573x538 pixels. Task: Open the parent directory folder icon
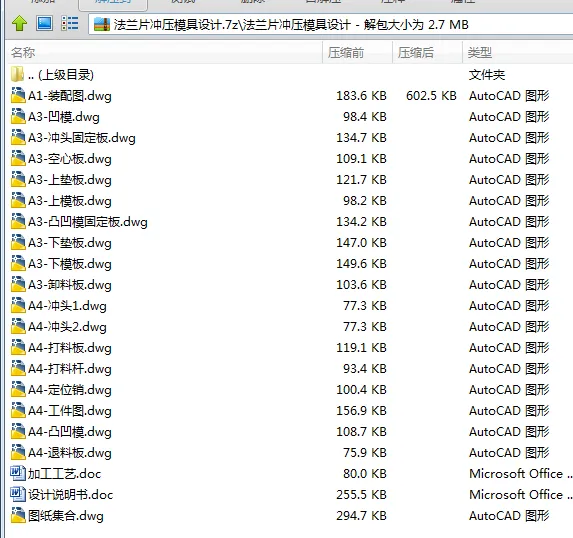tap(17, 74)
